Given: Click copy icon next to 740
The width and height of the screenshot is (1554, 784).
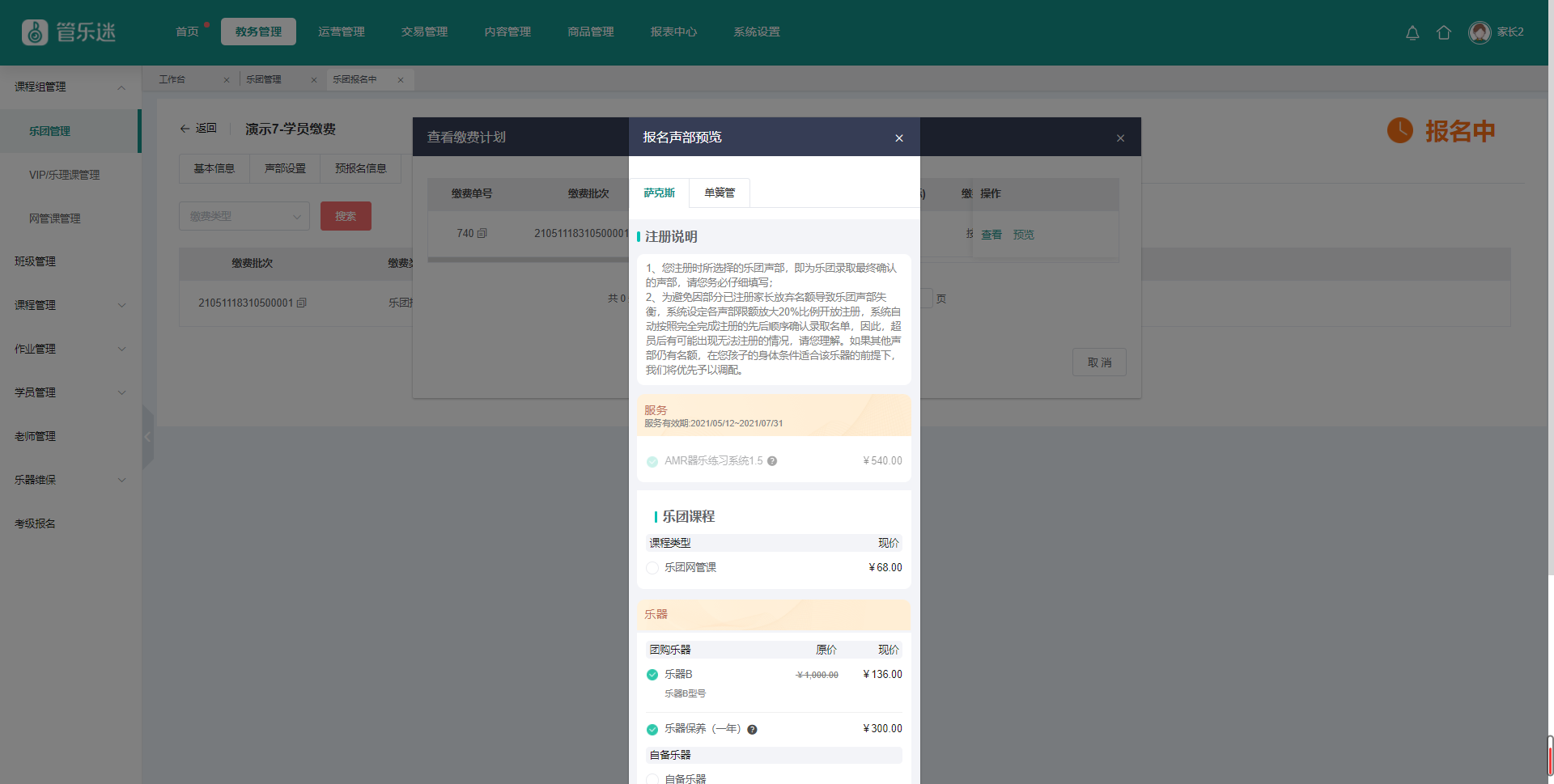Looking at the screenshot, I should point(482,234).
